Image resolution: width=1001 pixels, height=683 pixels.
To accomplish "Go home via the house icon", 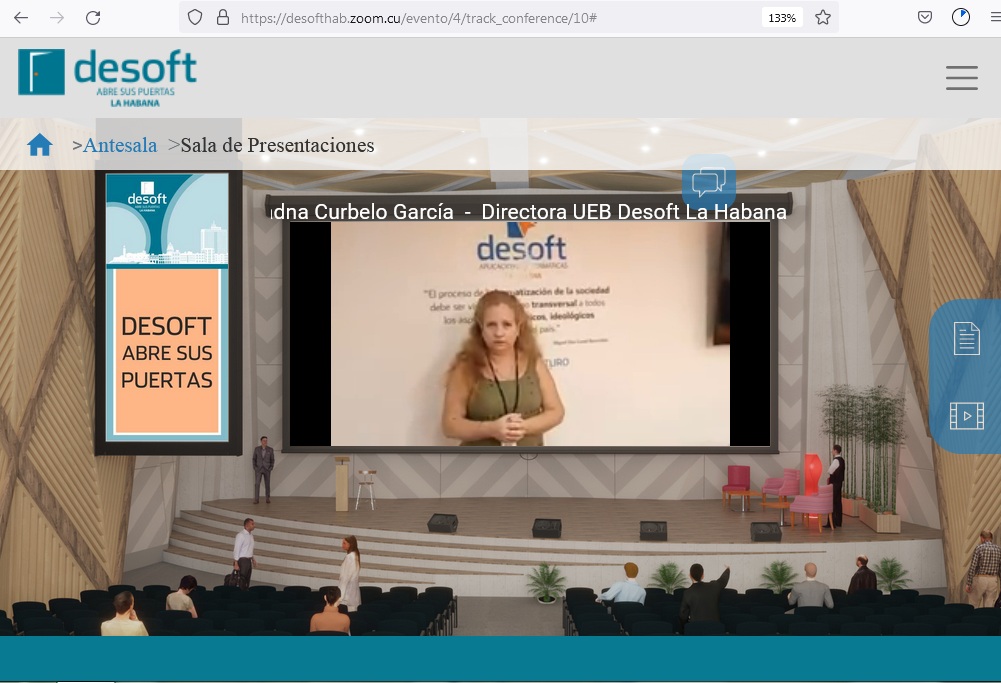I will (x=40, y=145).
